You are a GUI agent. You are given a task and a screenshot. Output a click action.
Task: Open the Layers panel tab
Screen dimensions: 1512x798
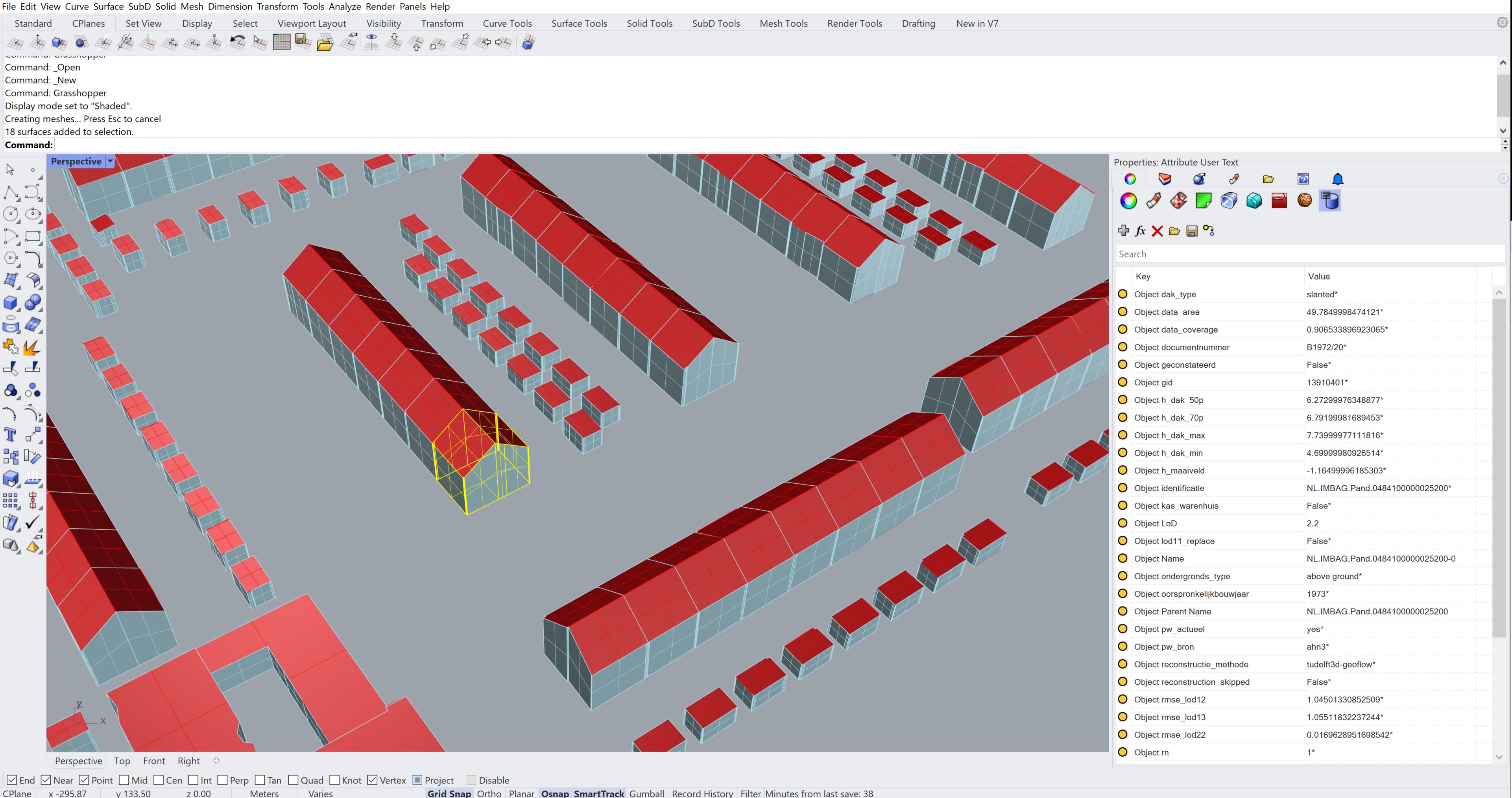pos(1165,179)
